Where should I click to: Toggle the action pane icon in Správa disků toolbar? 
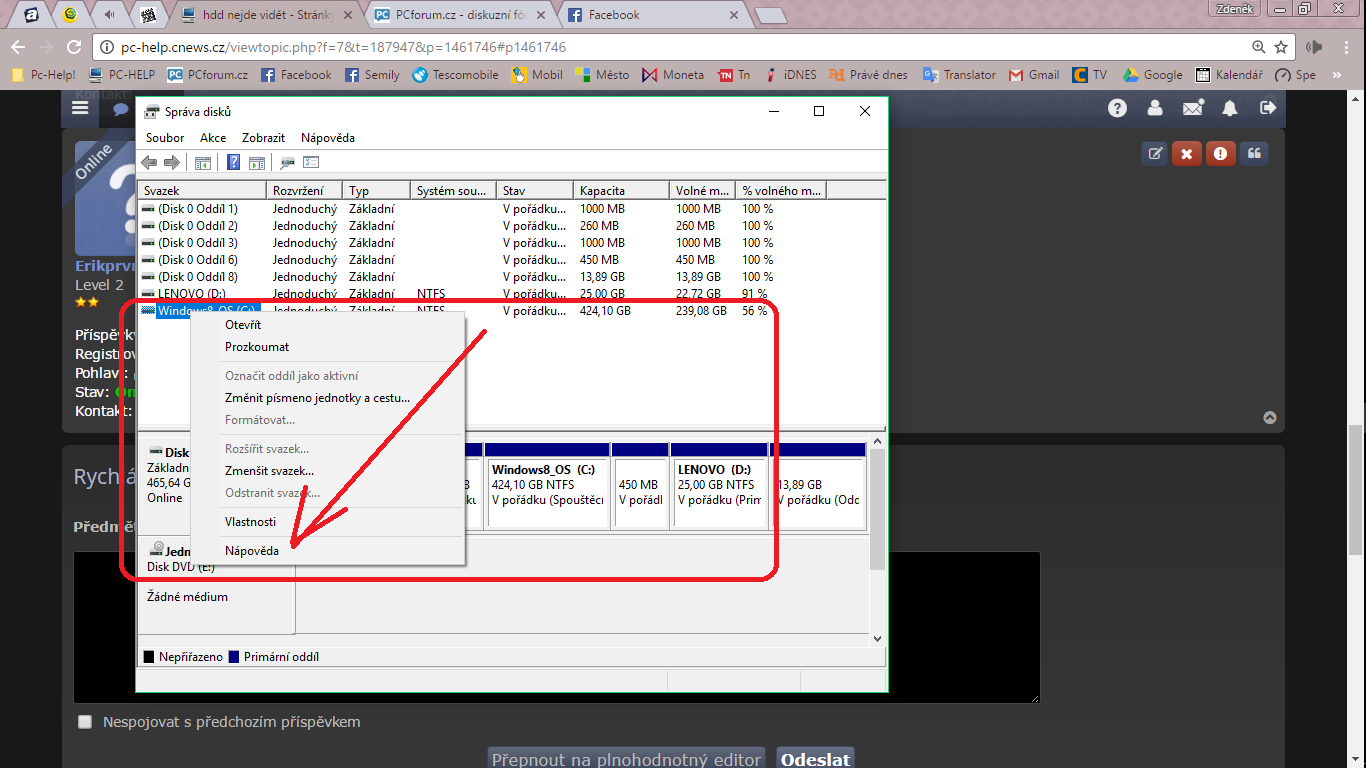(257, 163)
